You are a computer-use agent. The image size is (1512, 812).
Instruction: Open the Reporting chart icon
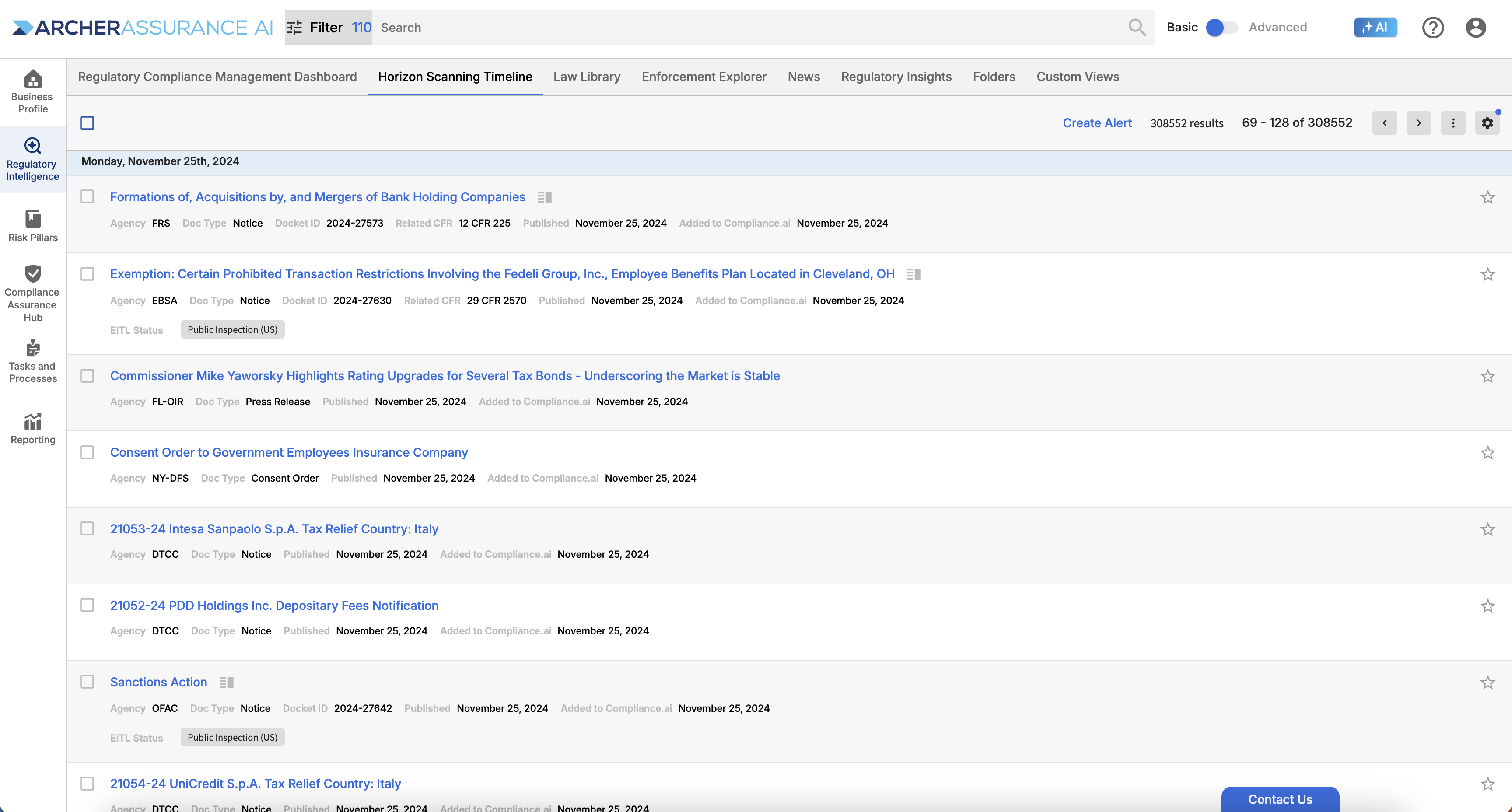point(33,422)
